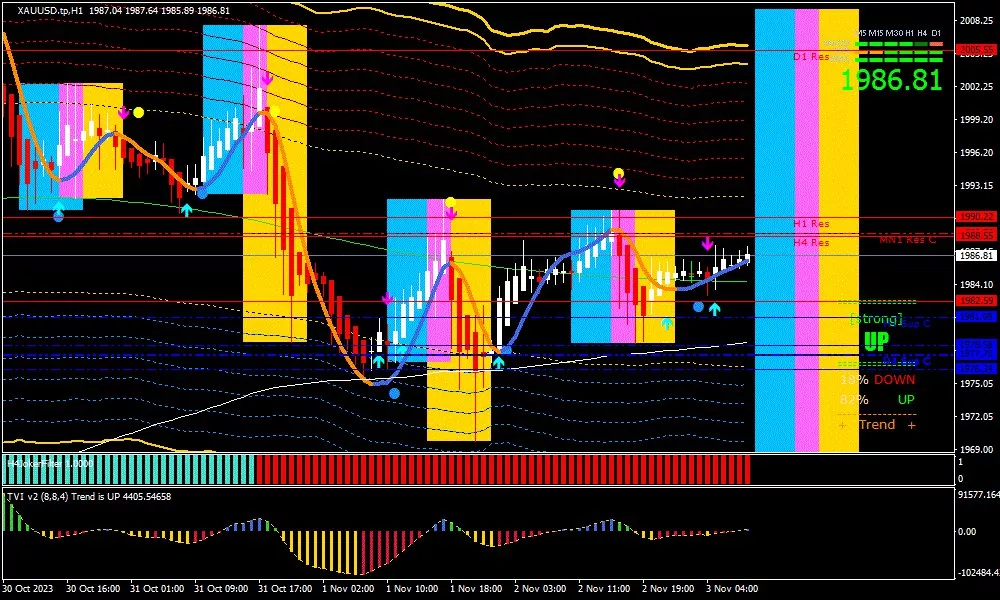Viewport: 1000px width, 600px height.
Task: Click the red 2005.55 price tag
Action: point(974,49)
